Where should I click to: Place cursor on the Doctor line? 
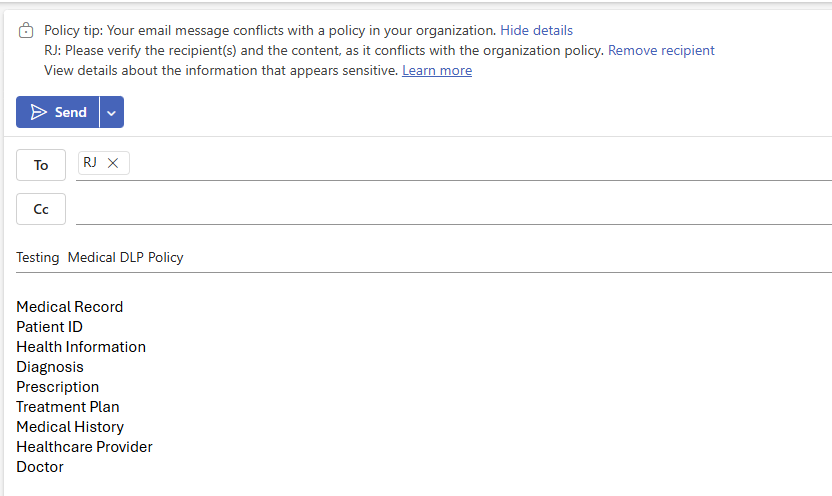tap(40, 467)
